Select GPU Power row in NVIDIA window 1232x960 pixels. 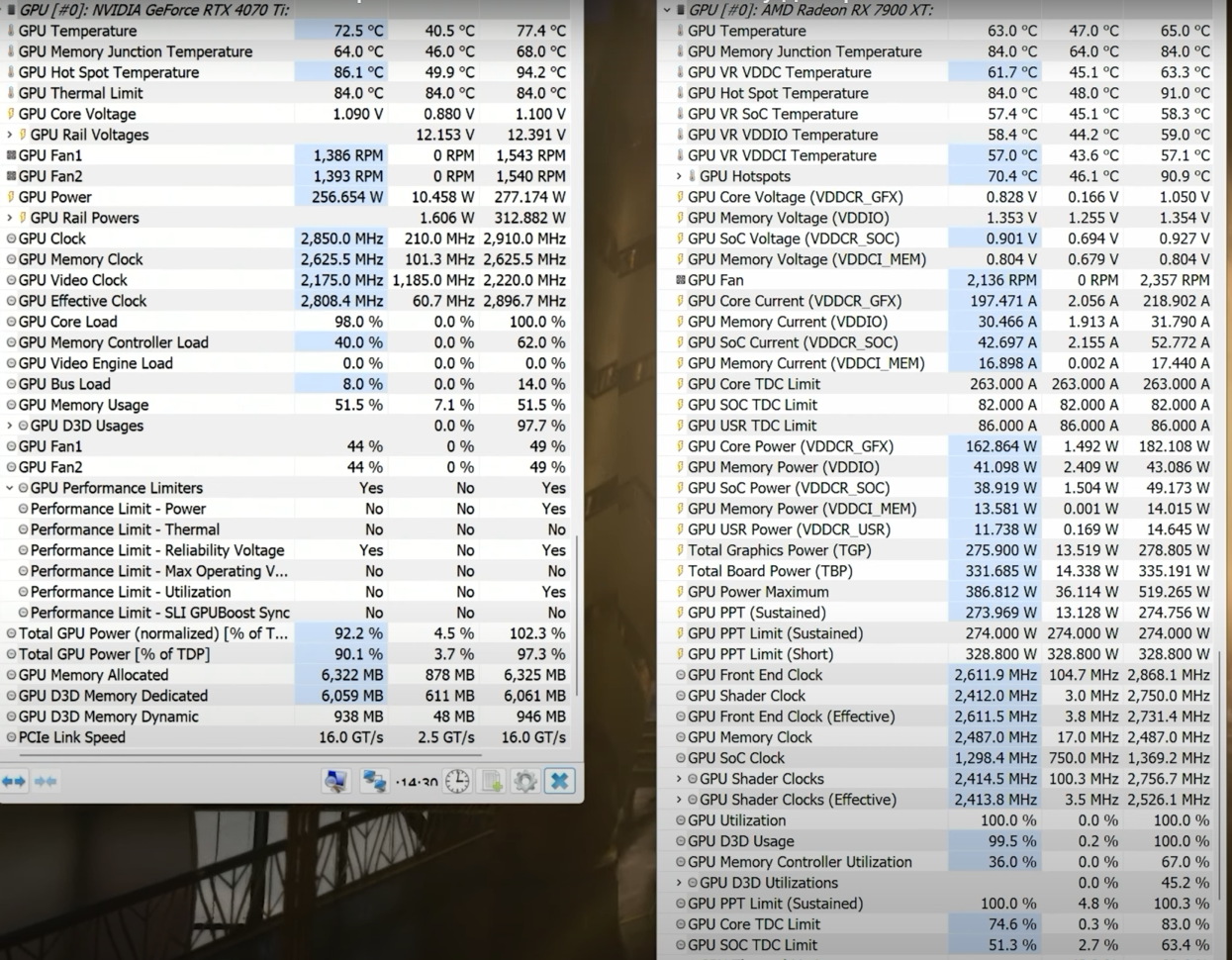287,197
